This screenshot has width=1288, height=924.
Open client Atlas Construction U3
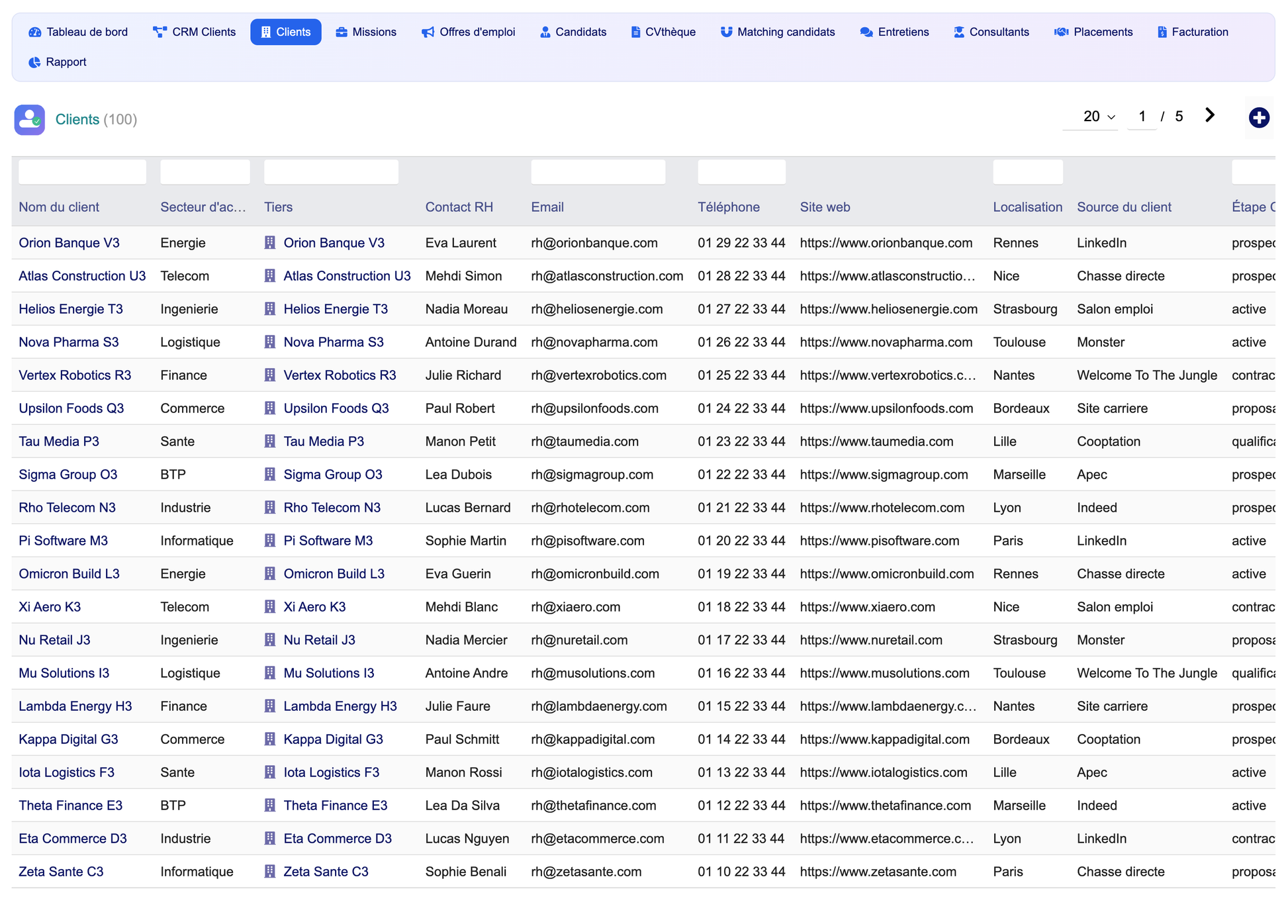click(82, 276)
